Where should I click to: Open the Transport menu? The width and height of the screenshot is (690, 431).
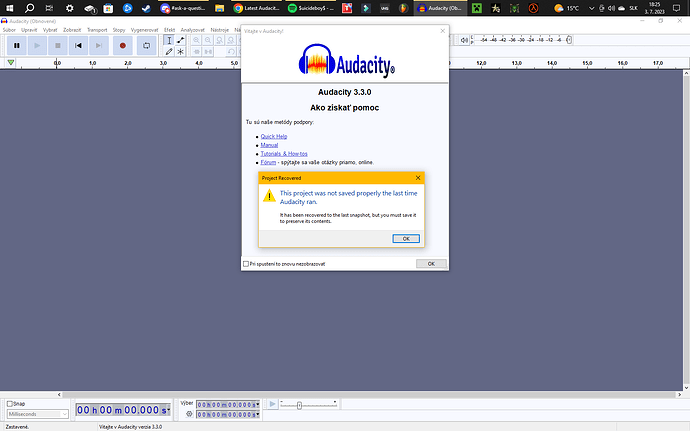coord(97,30)
